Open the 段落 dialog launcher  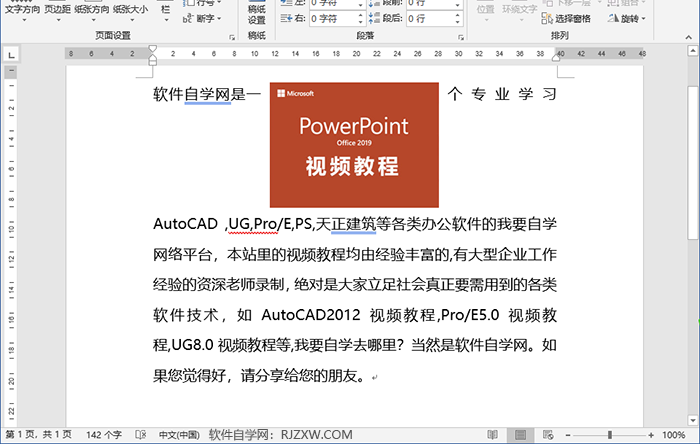(461, 37)
